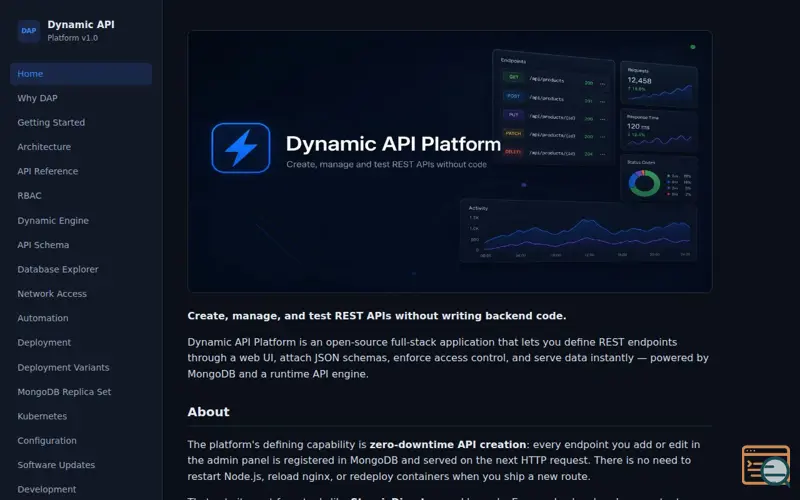Open the Dynamic API Platform hero image
The image size is (800, 500).
[x=449, y=161]
